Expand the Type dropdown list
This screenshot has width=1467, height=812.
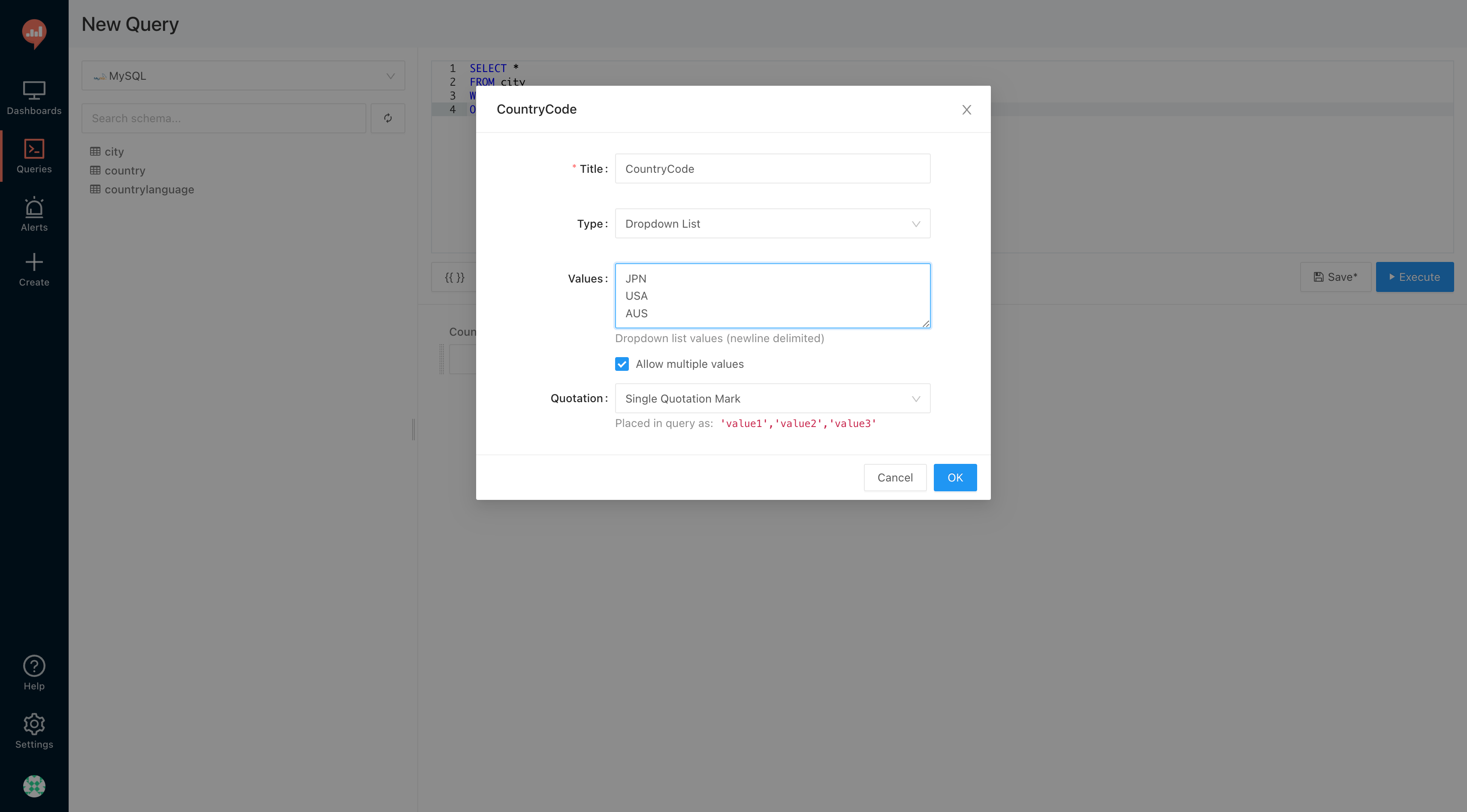(x=772, y=224)
